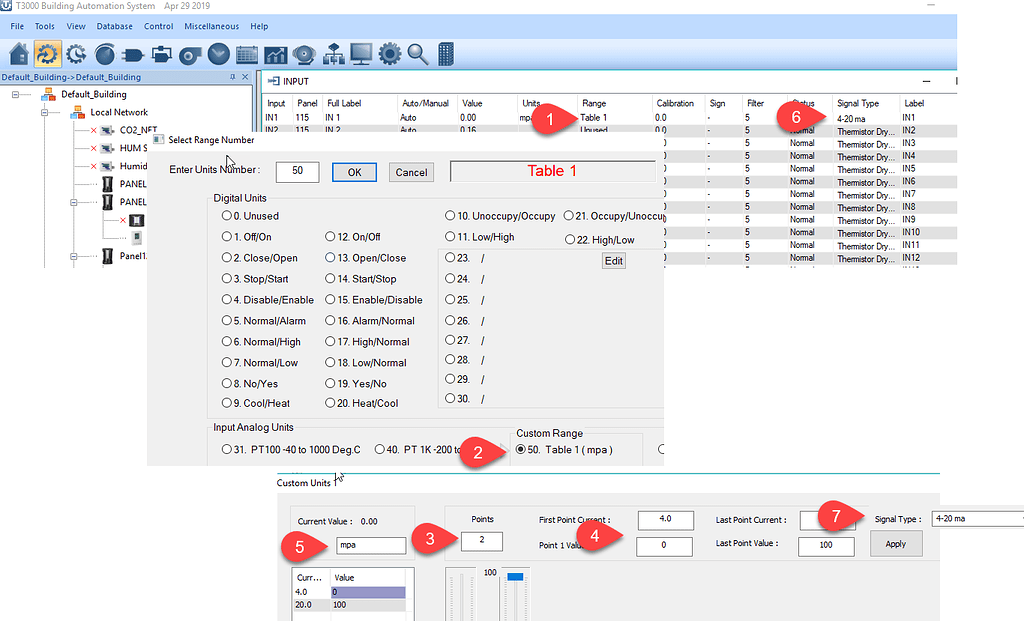Click the Home icon in the toolbar
1024x621 pixels.
pyautogui.click(x=17, y=55)
